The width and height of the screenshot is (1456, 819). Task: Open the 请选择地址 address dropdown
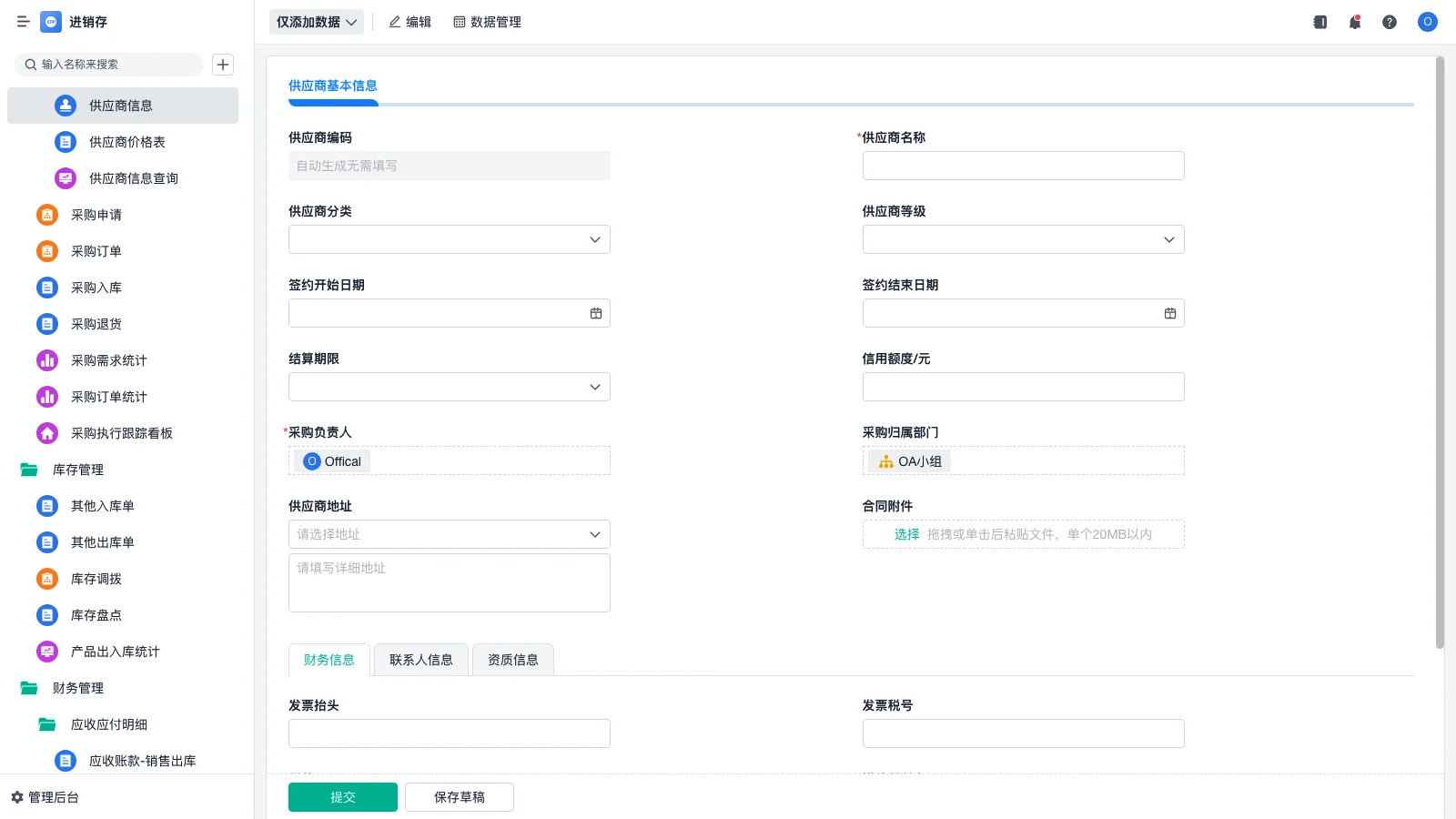450,534
